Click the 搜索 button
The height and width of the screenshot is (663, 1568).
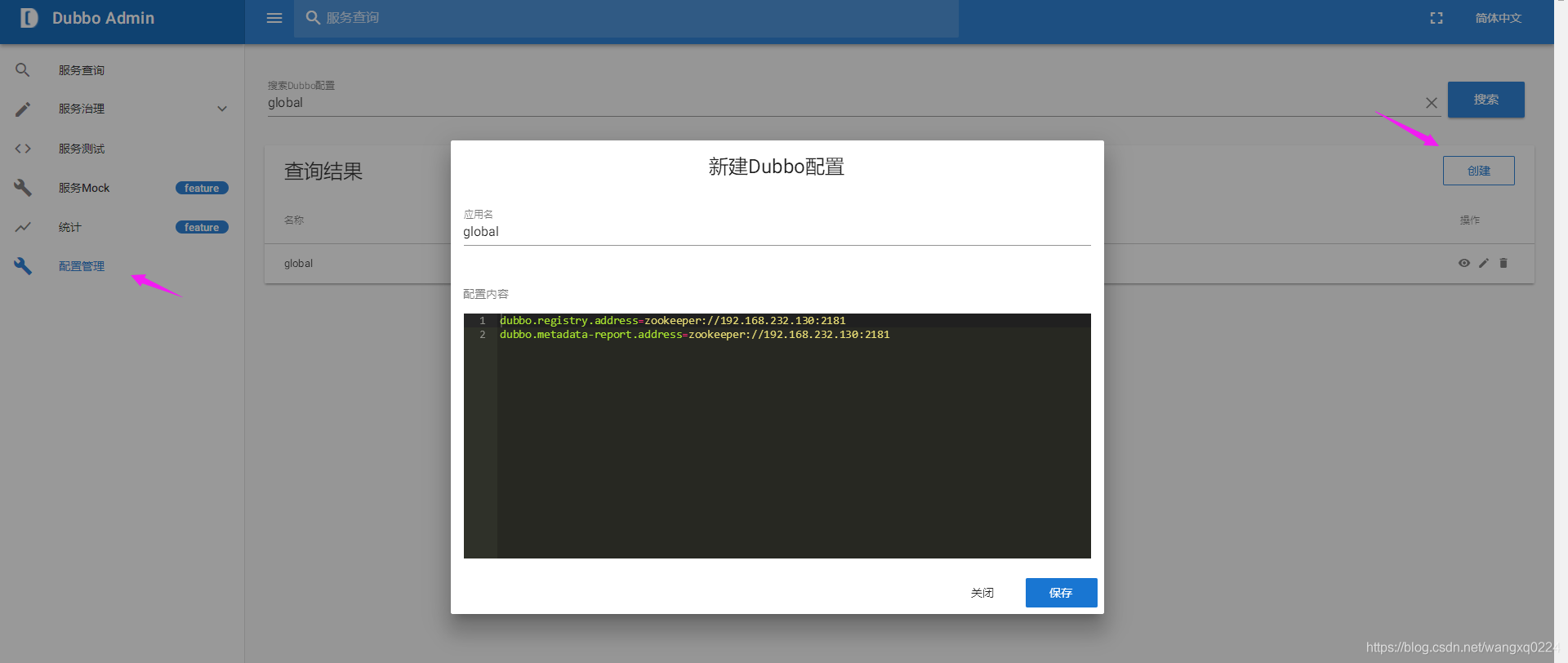coord(1486,100)
